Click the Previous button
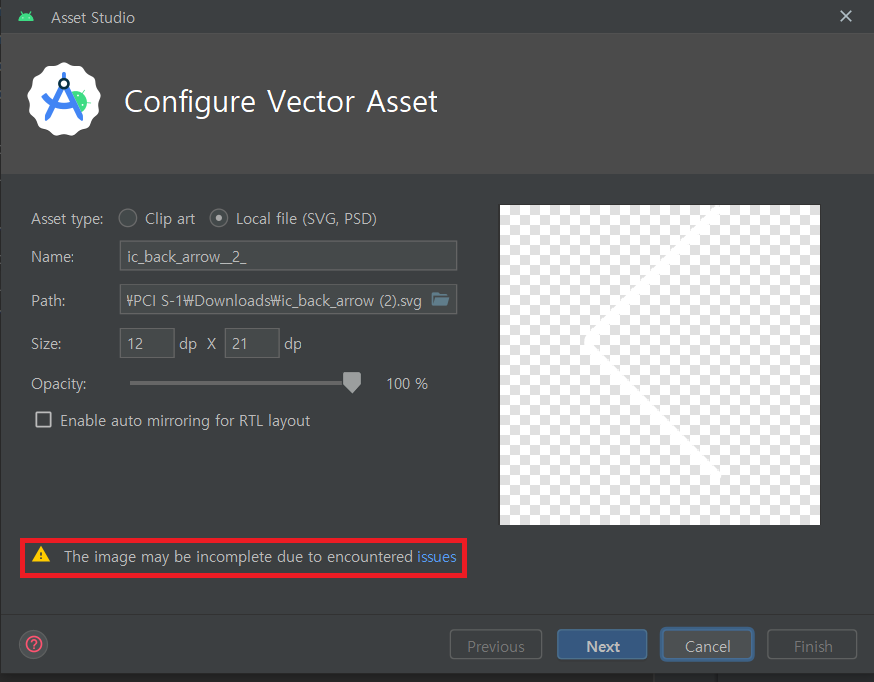Screen dimensions: 874x682 click(x=496, y=645)
